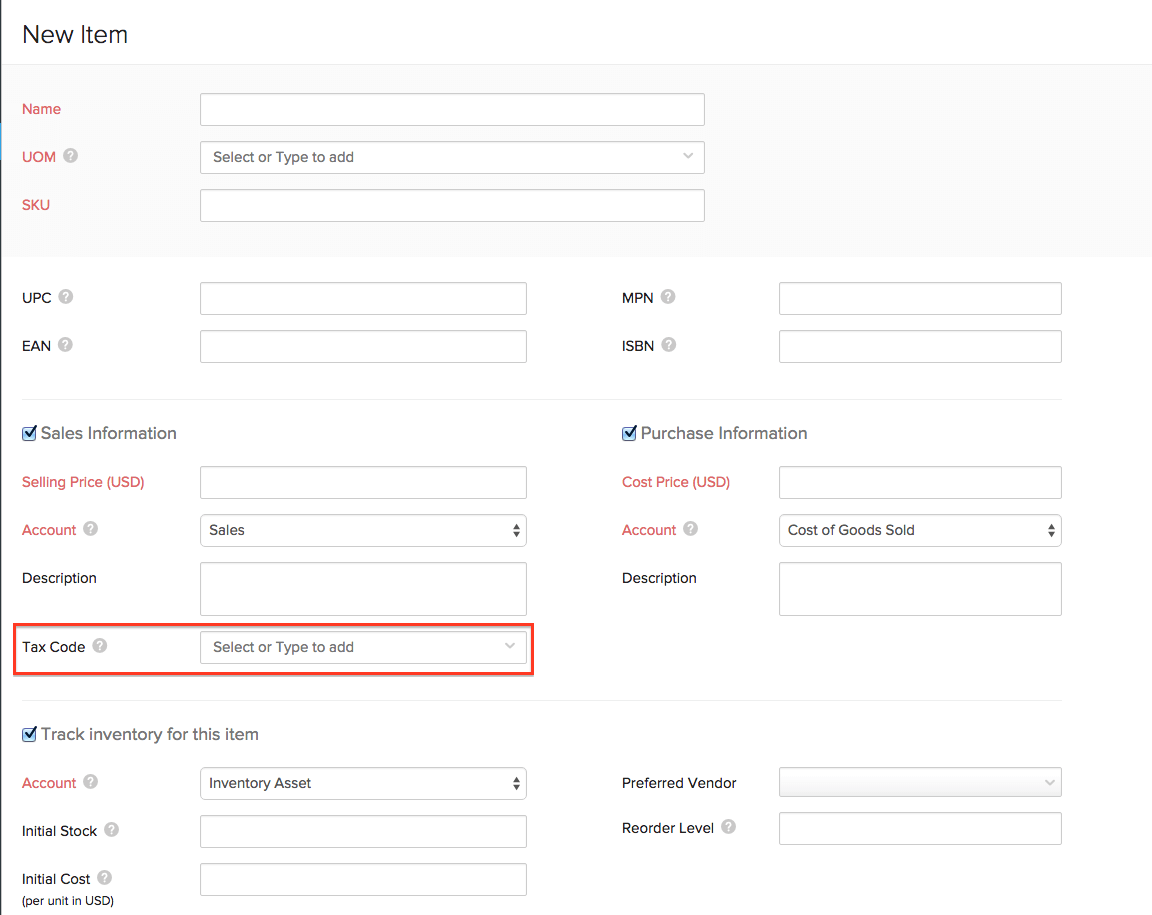Open the Preferred Vendor dropdown
The image size is (1152, 915).
(919, 782)
